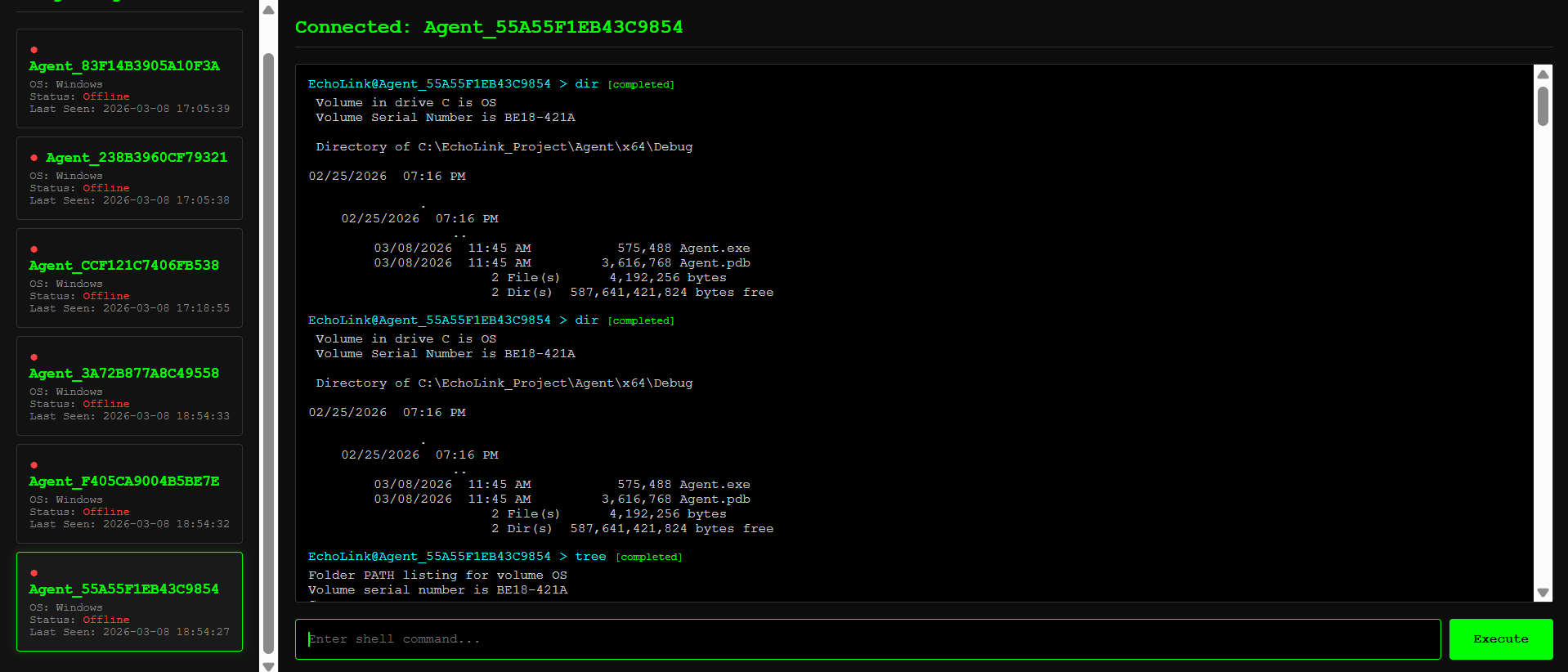Click "Status: Offline" under Agent_238B3960CF79321

point(79,188)
